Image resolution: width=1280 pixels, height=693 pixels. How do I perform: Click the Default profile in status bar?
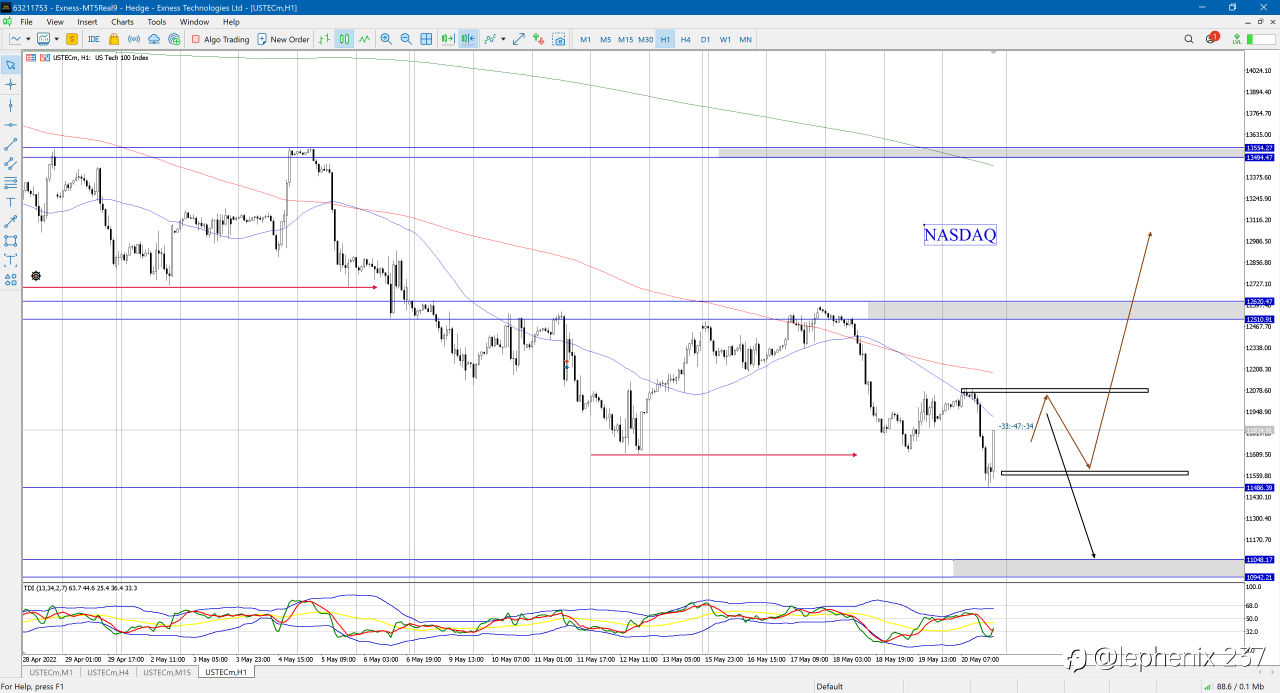coord(829,686)
